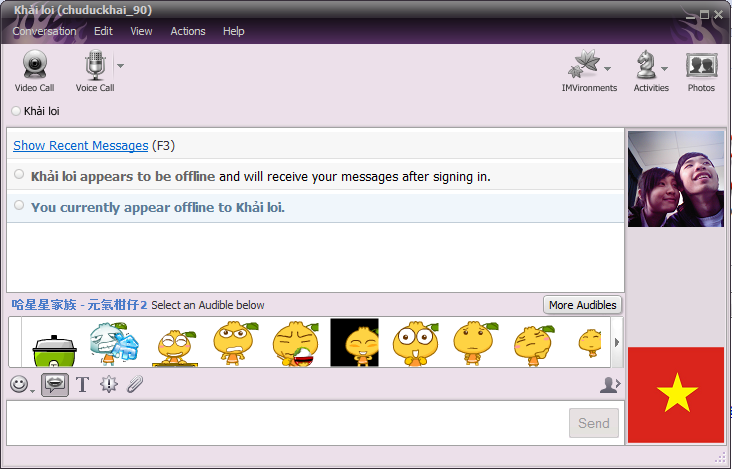Toggle the contact details panel icon
The image size is (732, 469).
[609, 384]
